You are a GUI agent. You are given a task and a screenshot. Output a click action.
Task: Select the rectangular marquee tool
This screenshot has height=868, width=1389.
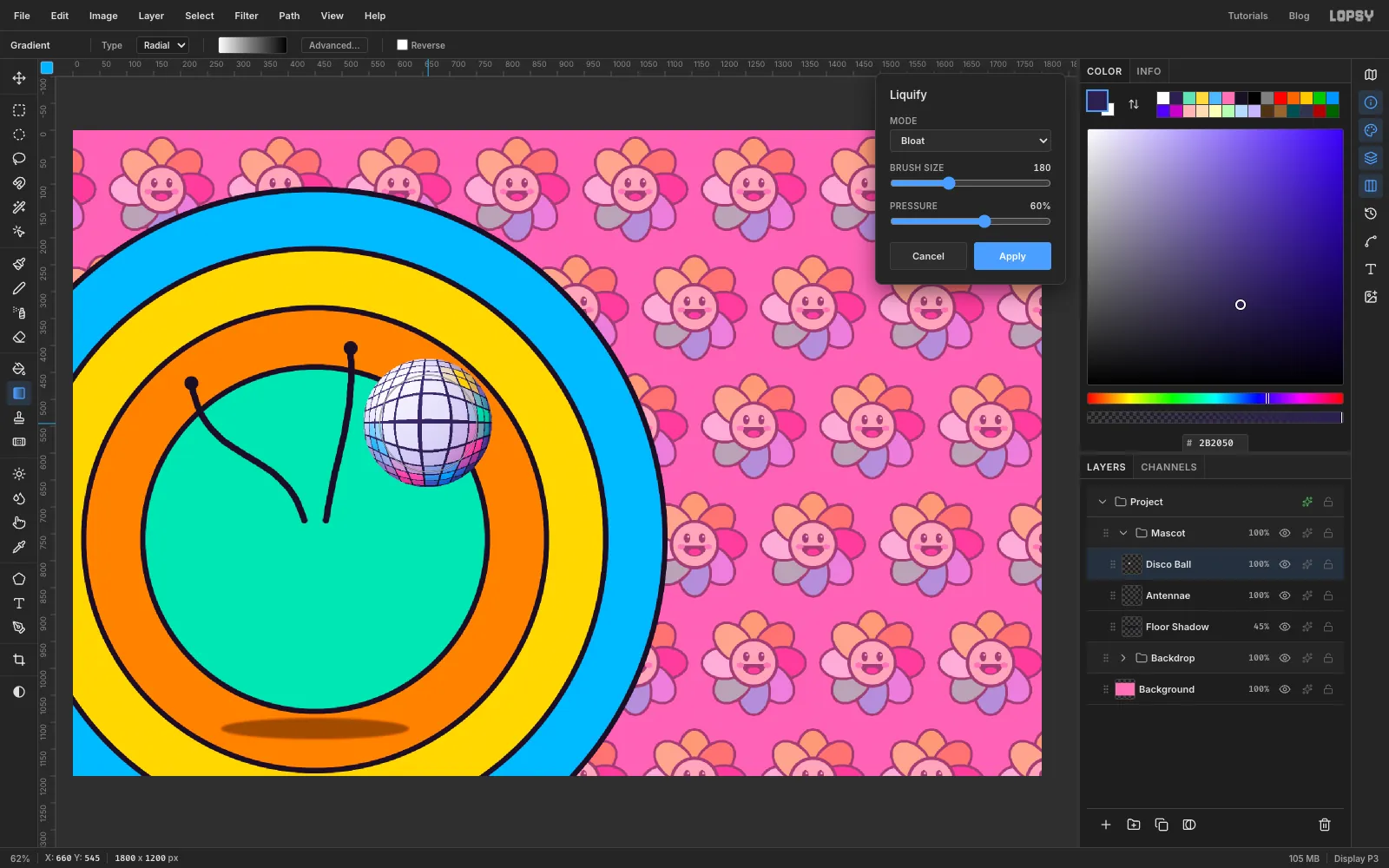click(19, 110)
